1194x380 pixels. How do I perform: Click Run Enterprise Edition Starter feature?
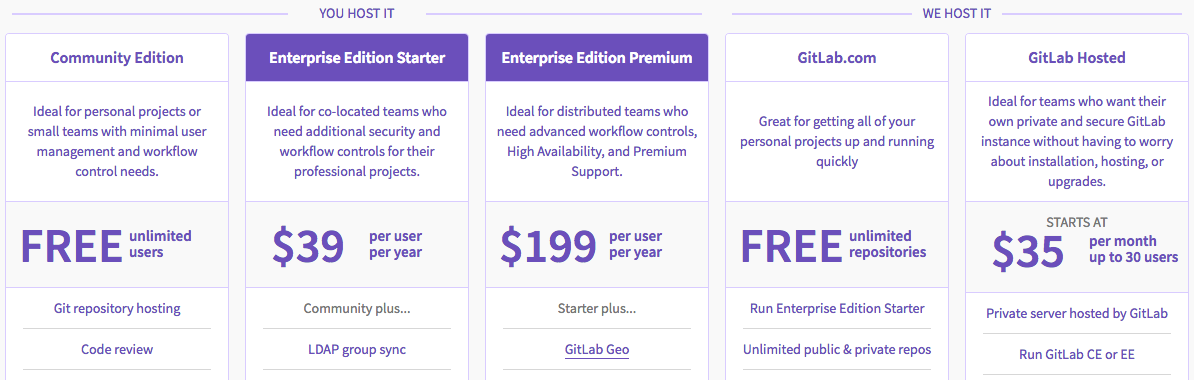click(837, 308)
